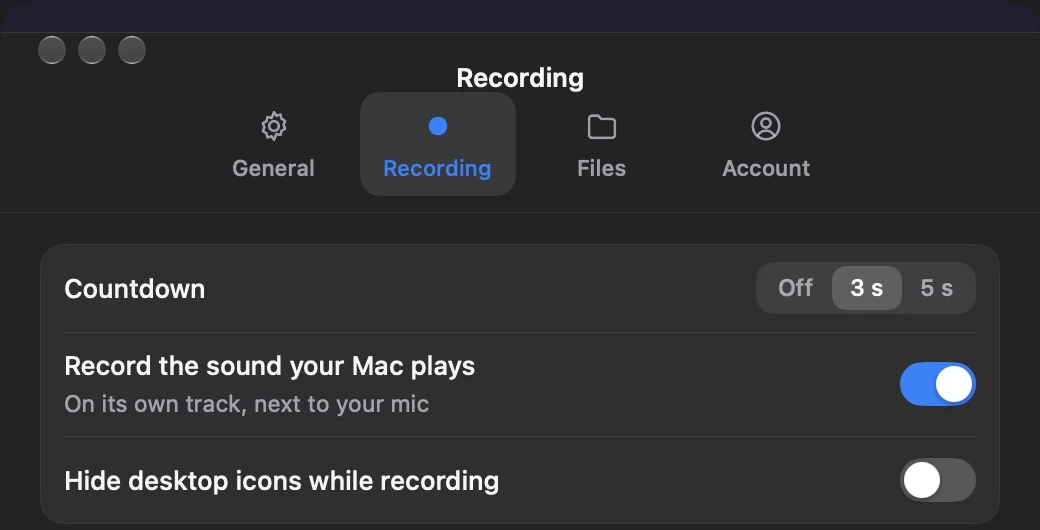
Task: Choose the 3 s countdown option
Action: [x=867, y=288]
